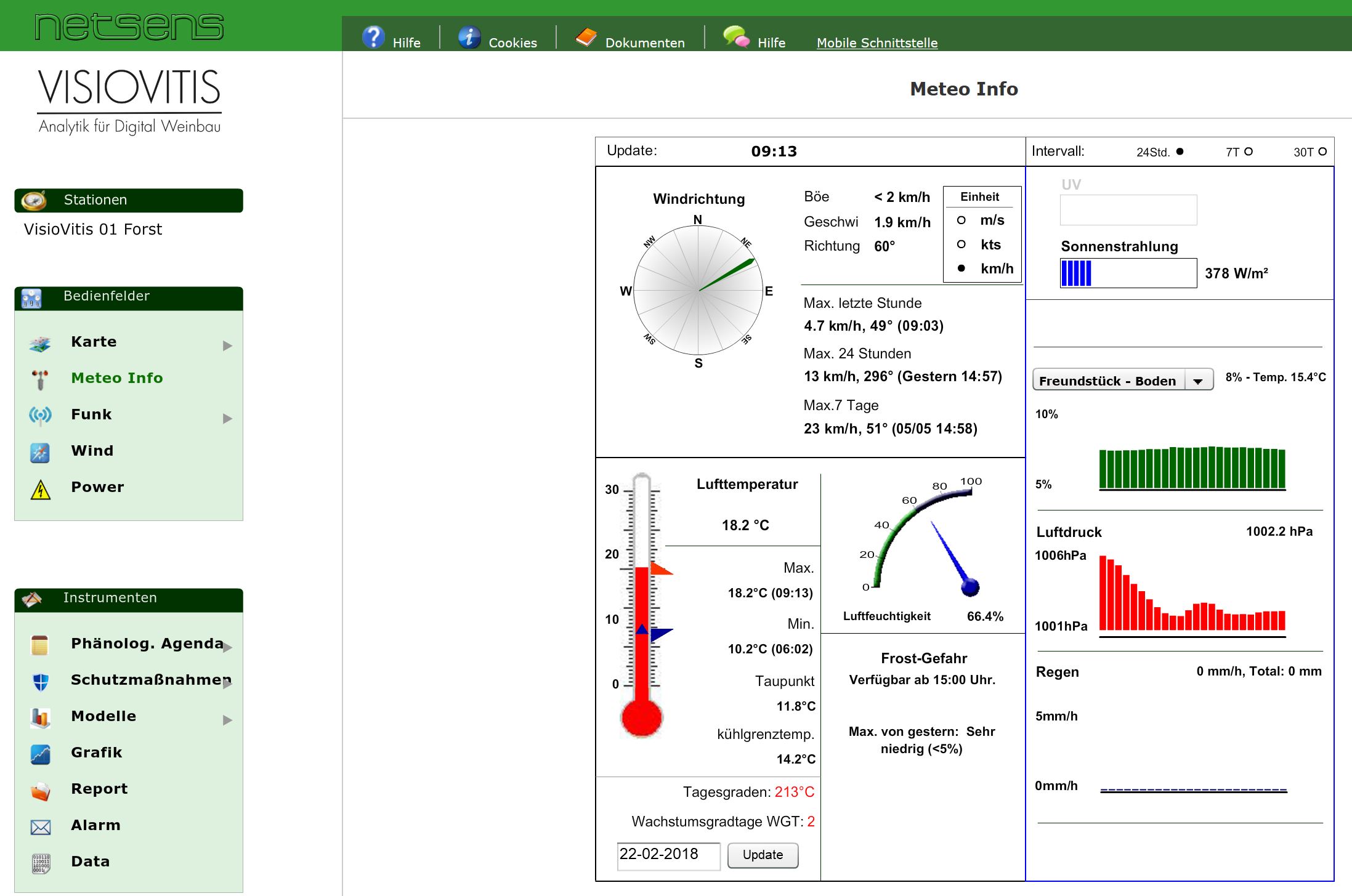The width and height of the screenshot is (1352, 896).
Task: Click the green soil moisture bar chart
Action: 1192,468
